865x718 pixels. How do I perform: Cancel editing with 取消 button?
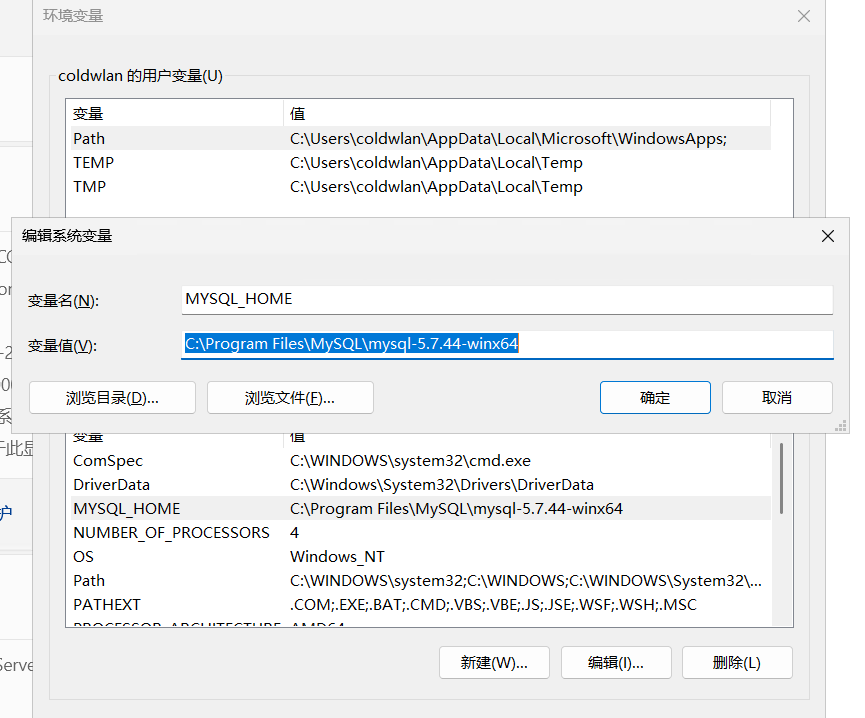[x=777, y=397]
